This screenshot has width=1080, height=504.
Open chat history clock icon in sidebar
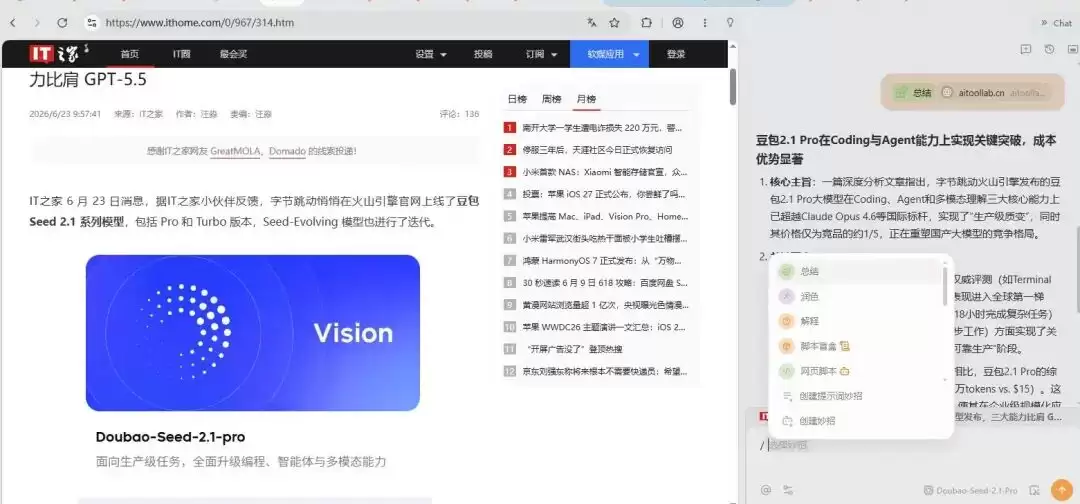[x=1049, y=49]
